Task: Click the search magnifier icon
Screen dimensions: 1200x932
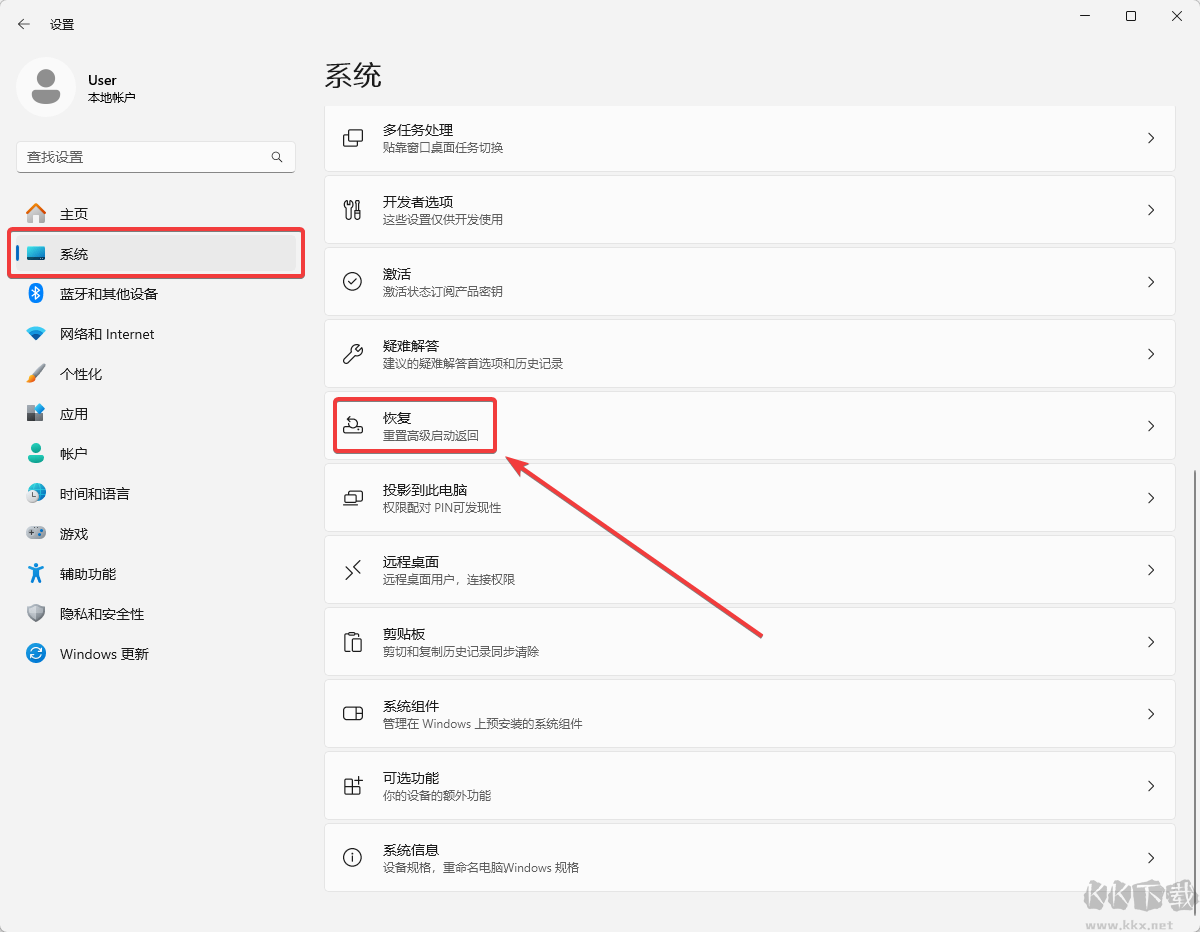Action: pyautogui.click(x=277, y=157)
